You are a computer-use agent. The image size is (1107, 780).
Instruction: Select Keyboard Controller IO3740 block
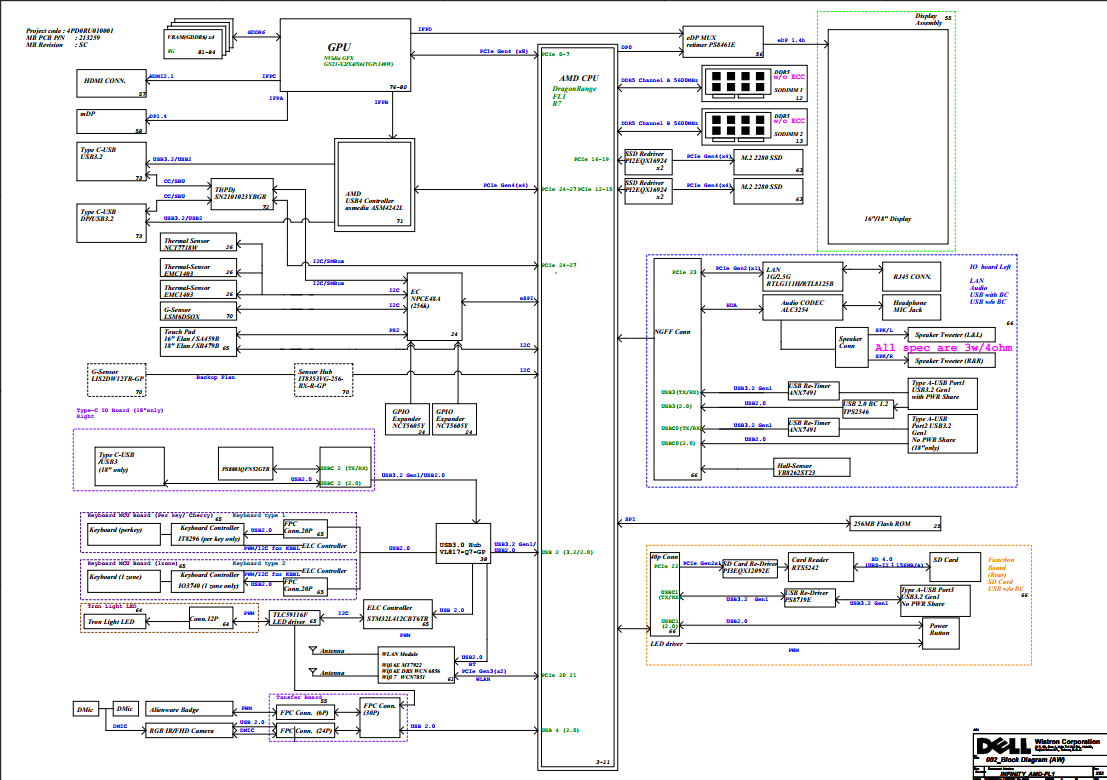coord(208,582)
